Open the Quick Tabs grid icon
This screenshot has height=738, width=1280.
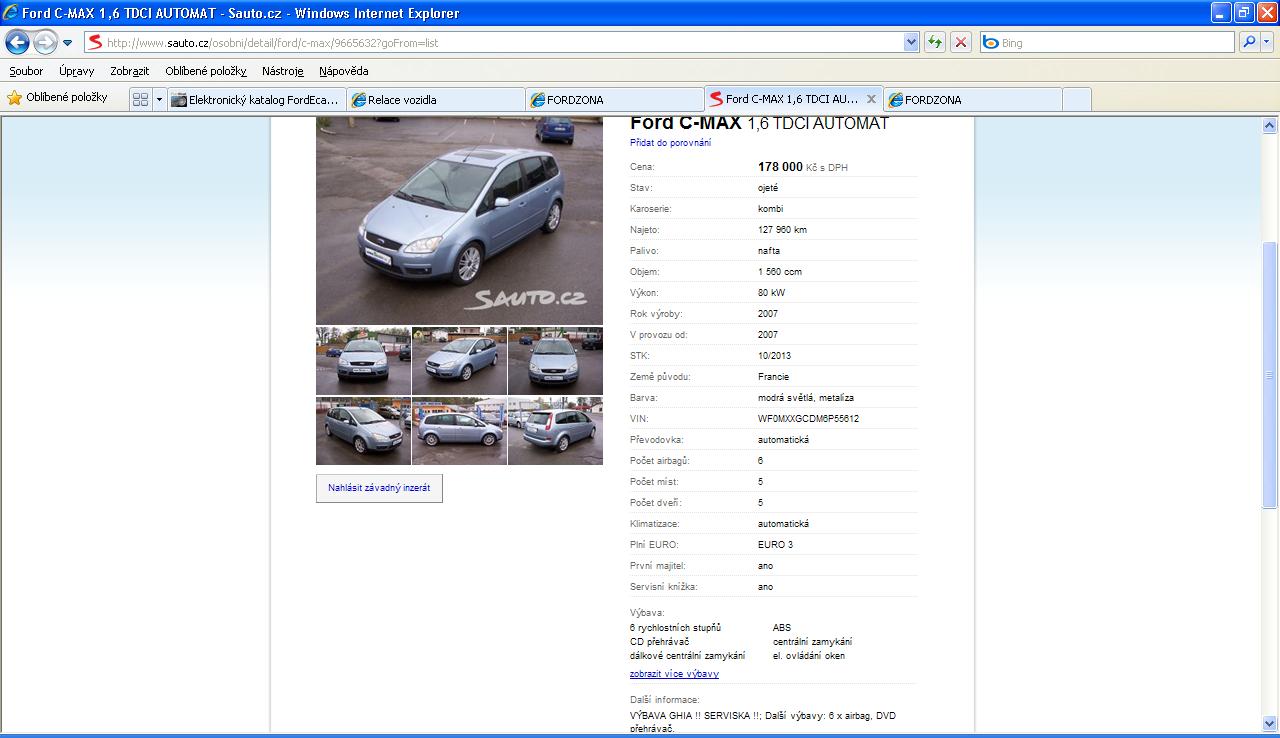point(140,99)
